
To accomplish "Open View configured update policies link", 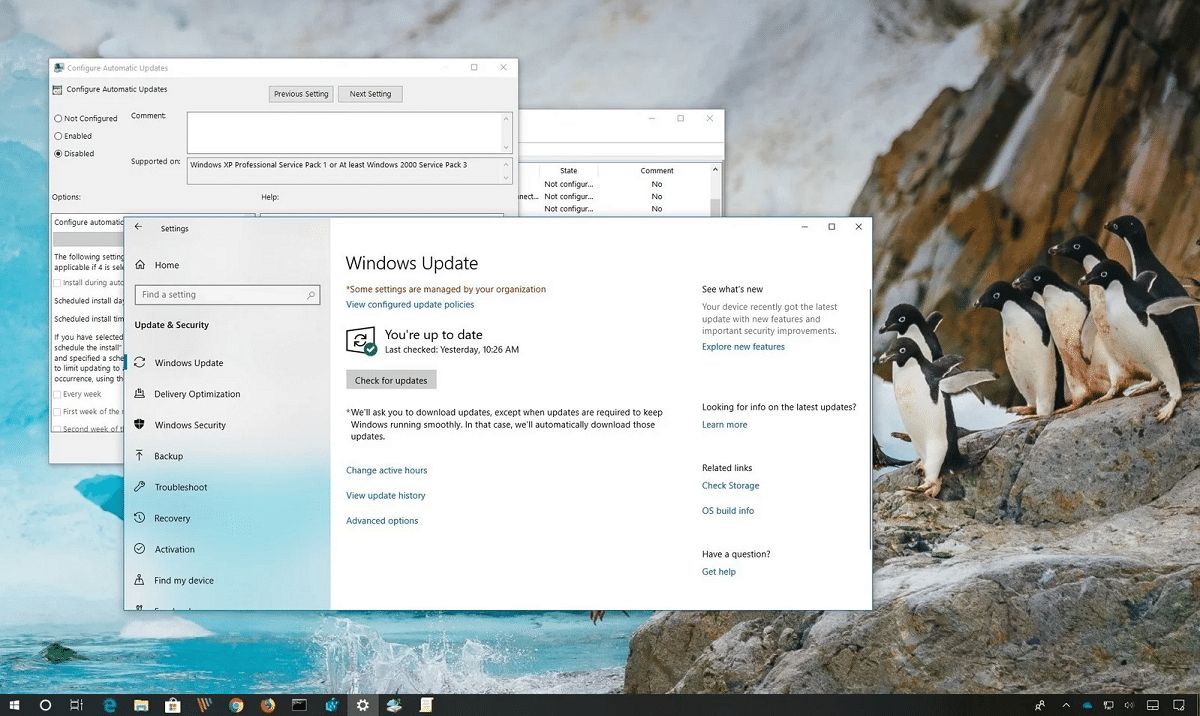I will click(x=410, y=304).
